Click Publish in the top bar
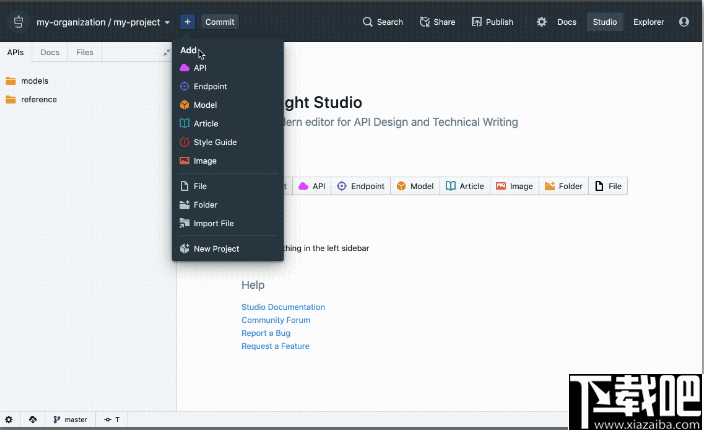This screenshot has height=430, width=704. [493, 22]
